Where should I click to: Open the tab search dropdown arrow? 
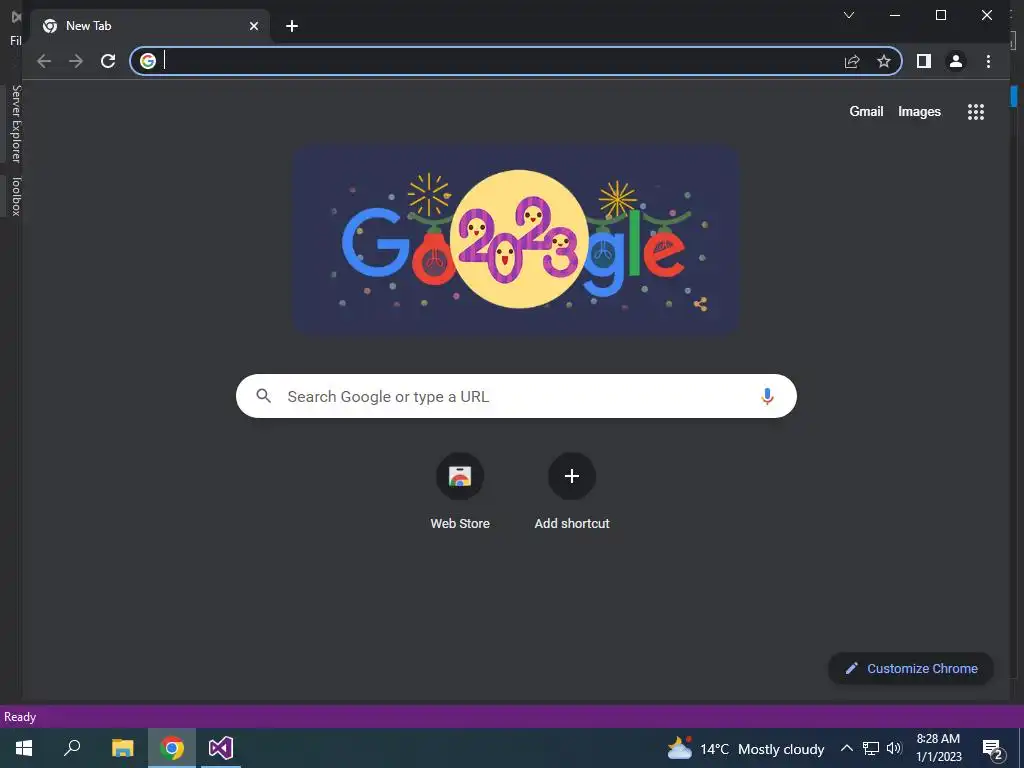coord(849,15)
